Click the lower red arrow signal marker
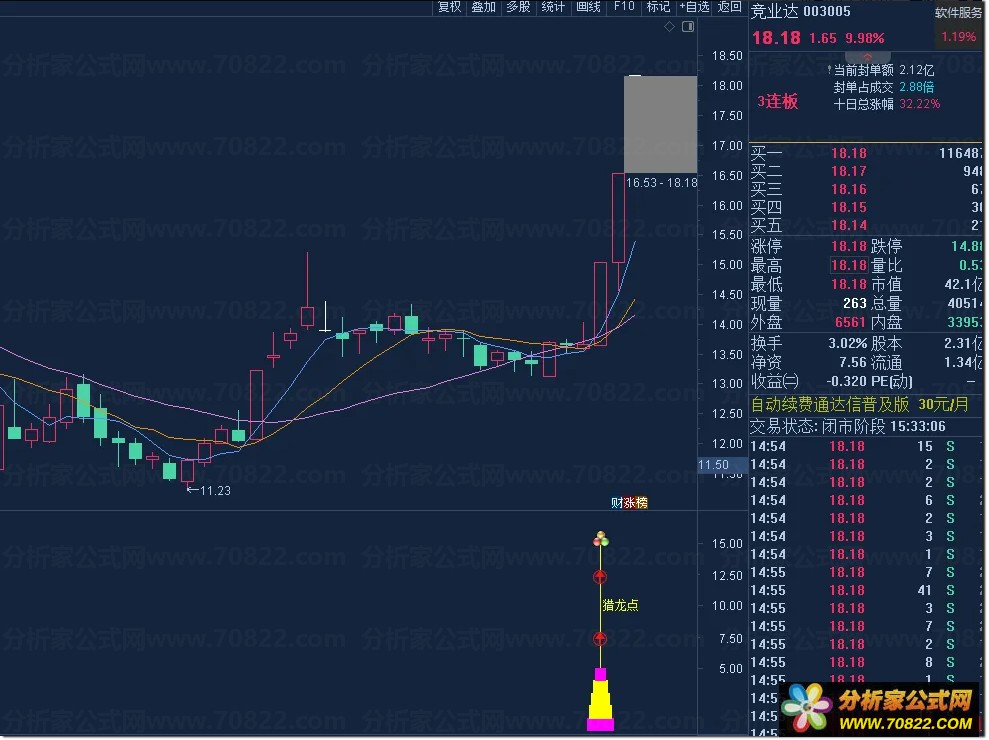 coord(600,639)
